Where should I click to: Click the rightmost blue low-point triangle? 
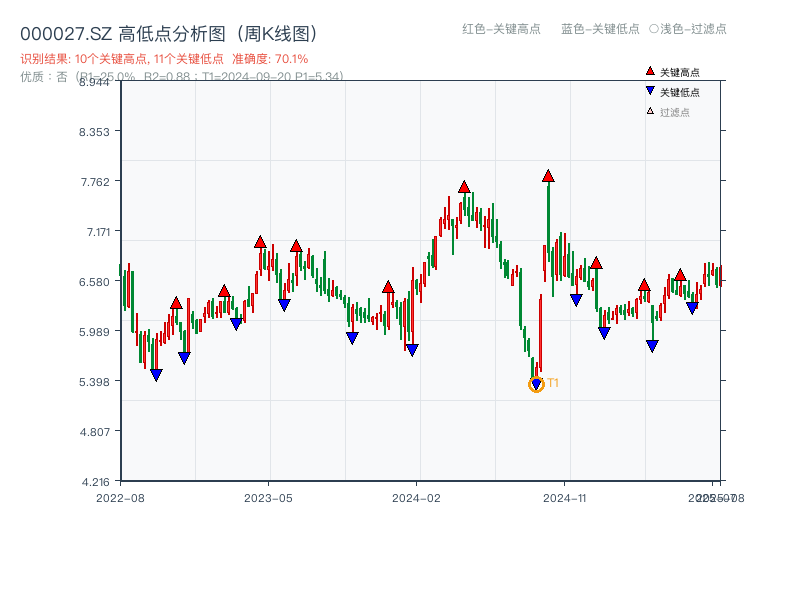692,308
